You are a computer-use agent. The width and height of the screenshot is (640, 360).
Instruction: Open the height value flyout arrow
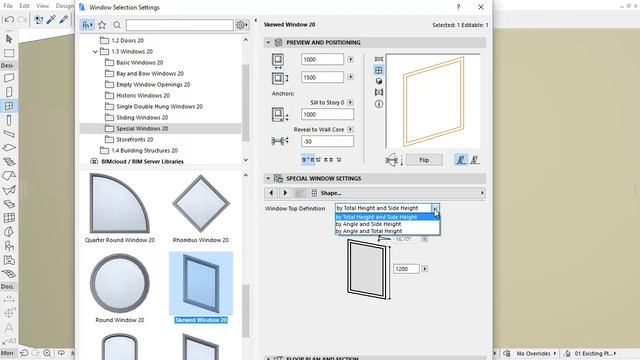(x=350, y=77)
